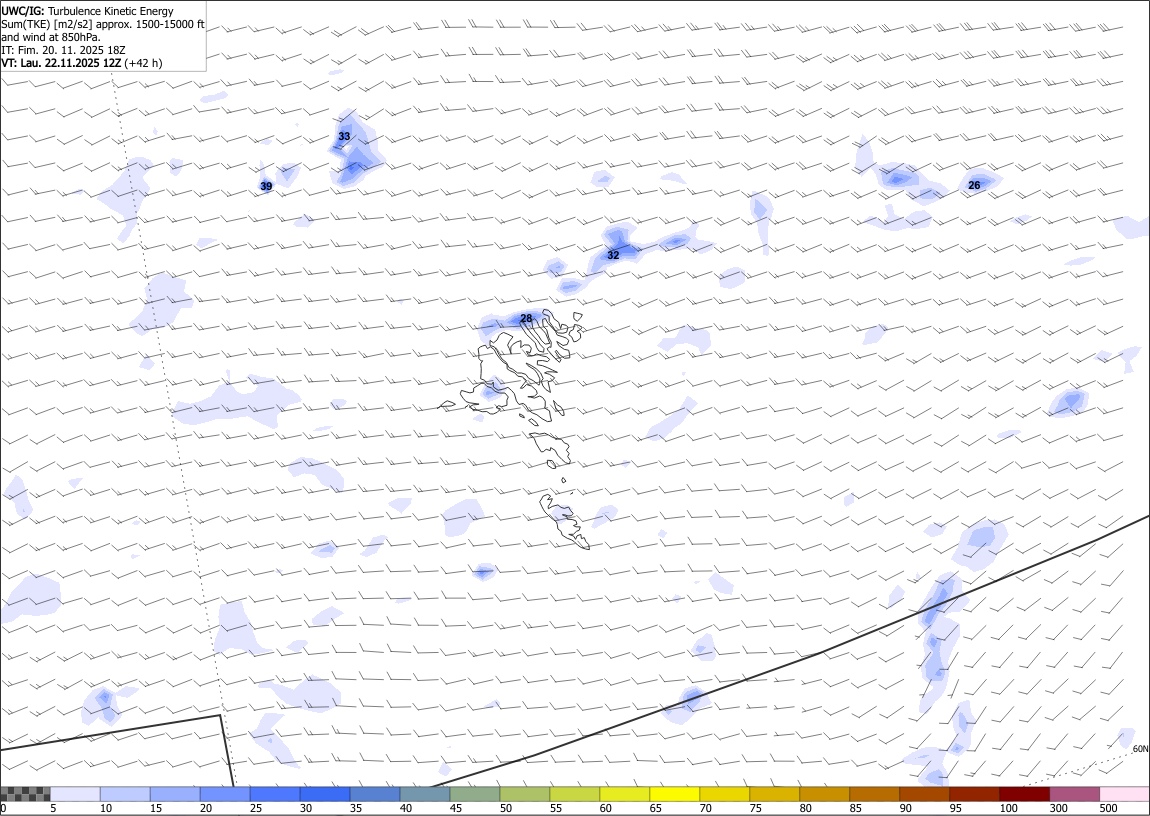Select the 300-500 mauve legend swatch
Screen dimensions: 1150x816
[x=1074, y=794]
